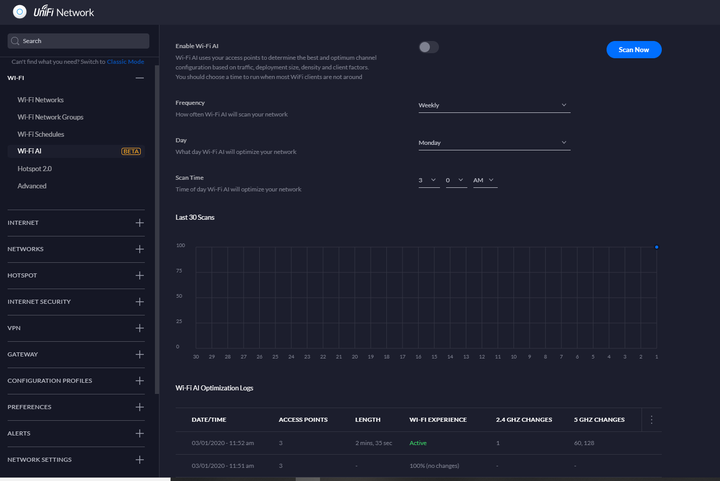Open the scan time hour dropdown
Screen dimensions: 720x481
pyautogui.click(x=429, y=180)
